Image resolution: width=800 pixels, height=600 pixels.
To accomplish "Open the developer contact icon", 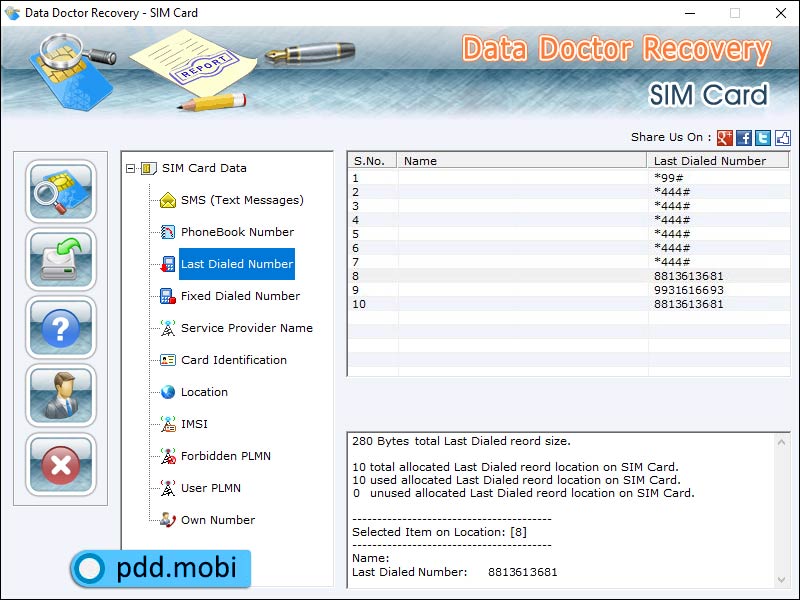I will point(60,396).
